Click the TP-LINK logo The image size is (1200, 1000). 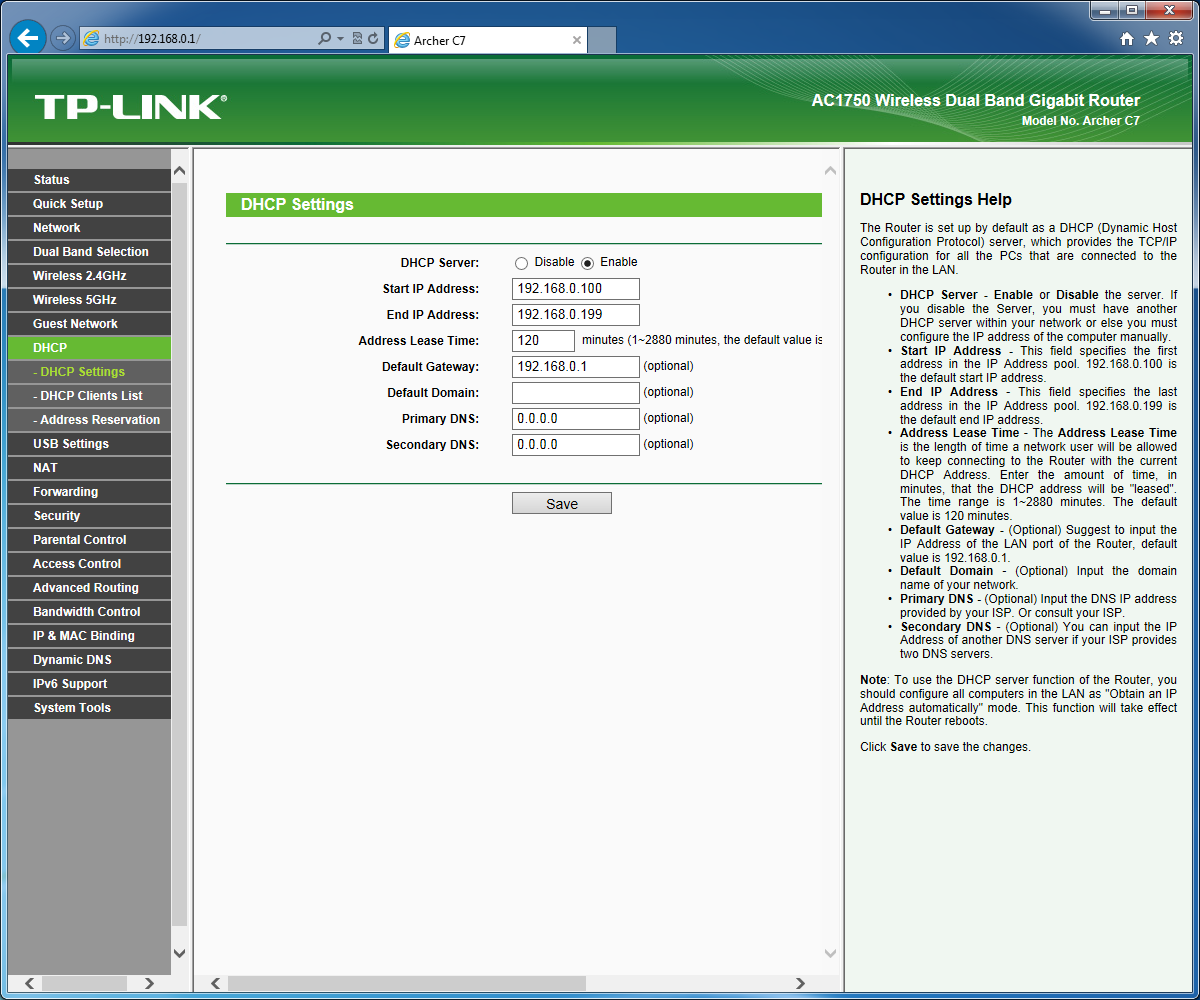pyautogui.click(x=131, y=107)
